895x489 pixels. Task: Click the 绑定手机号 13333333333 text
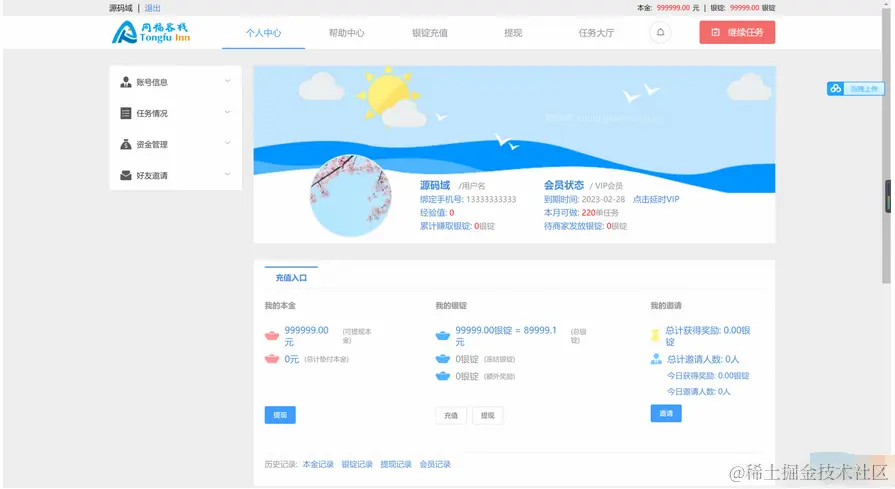(468, 199)
